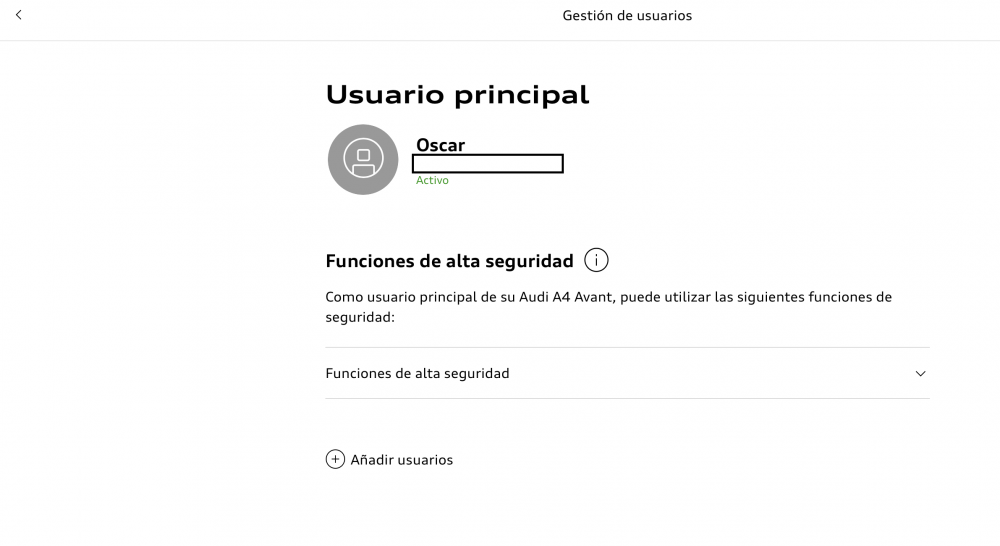Open the info icon beside Funciones de alta seguridad
Image resolution: width=1000 pixels, height=546 pixels.
coord(596,260)
